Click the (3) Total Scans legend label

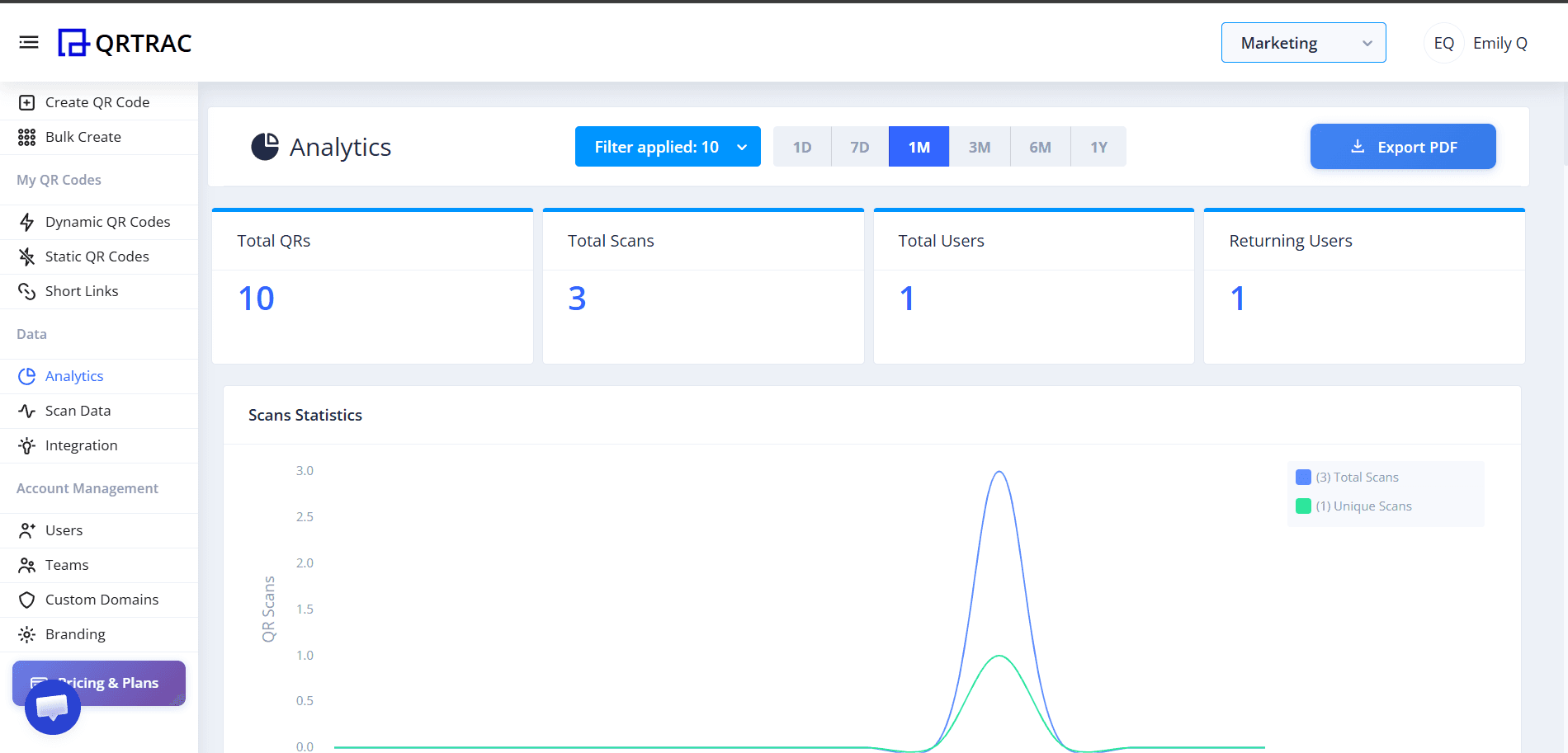[x=1358, y=478]
